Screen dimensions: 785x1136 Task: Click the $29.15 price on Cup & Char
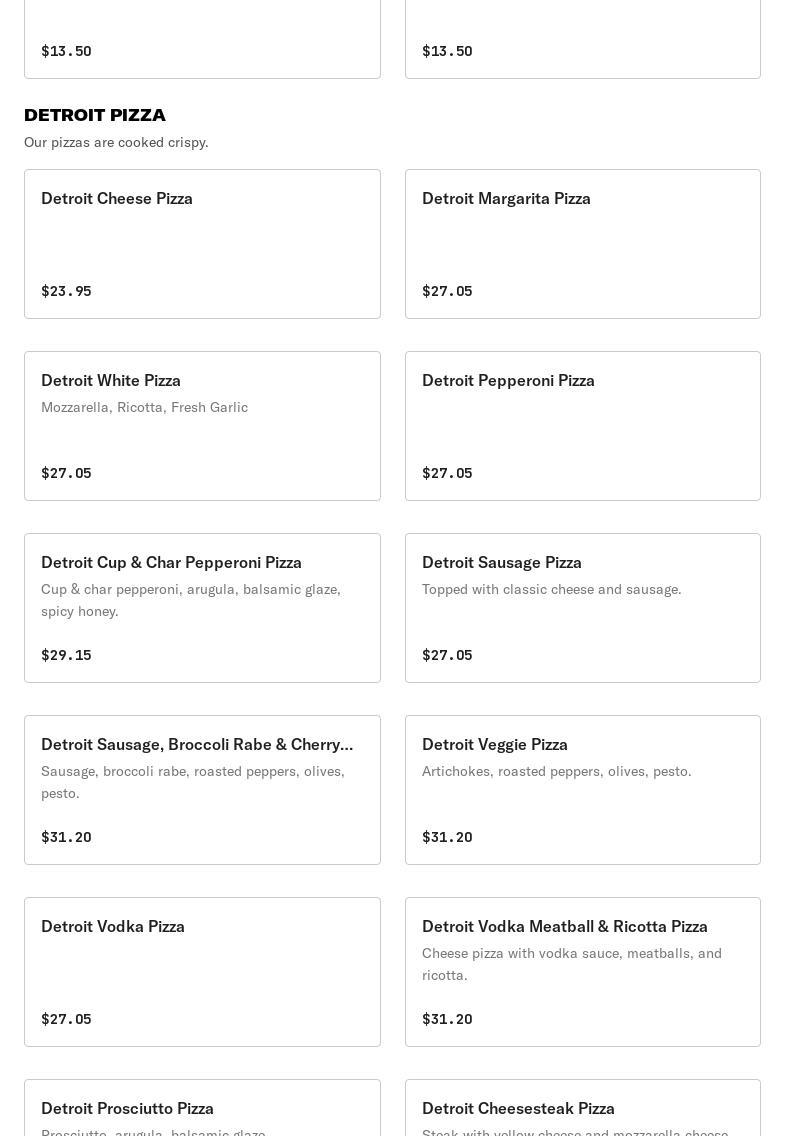(66, 655)
